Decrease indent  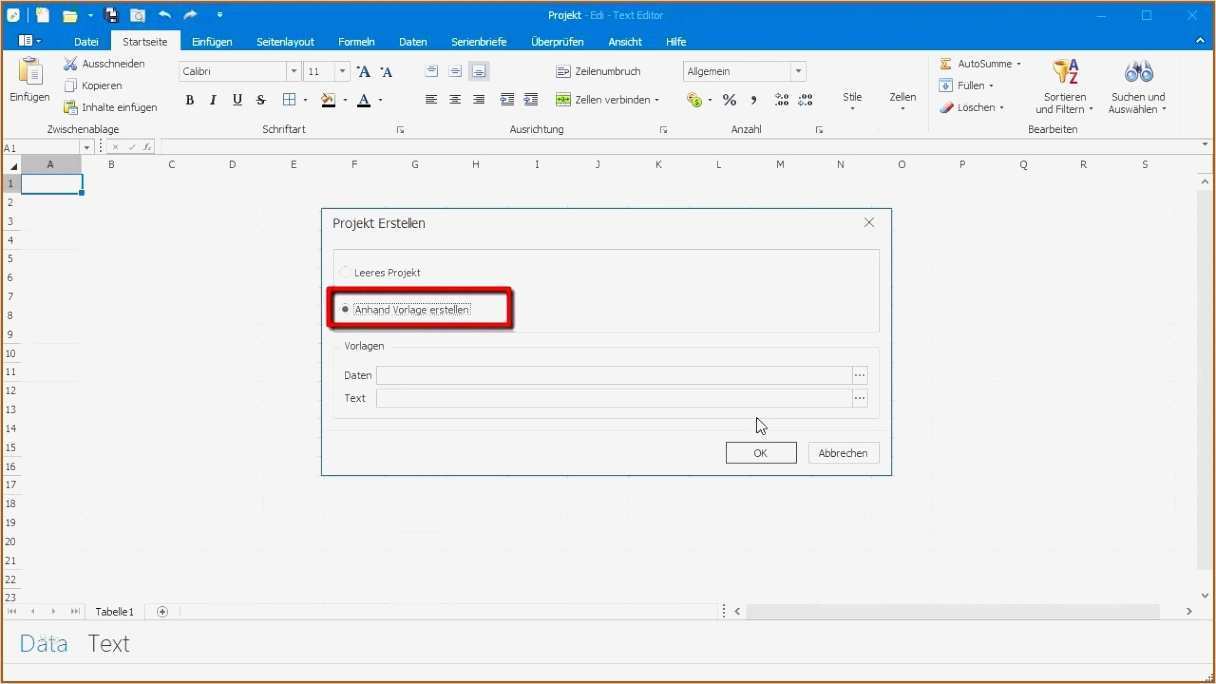point(507,100)
